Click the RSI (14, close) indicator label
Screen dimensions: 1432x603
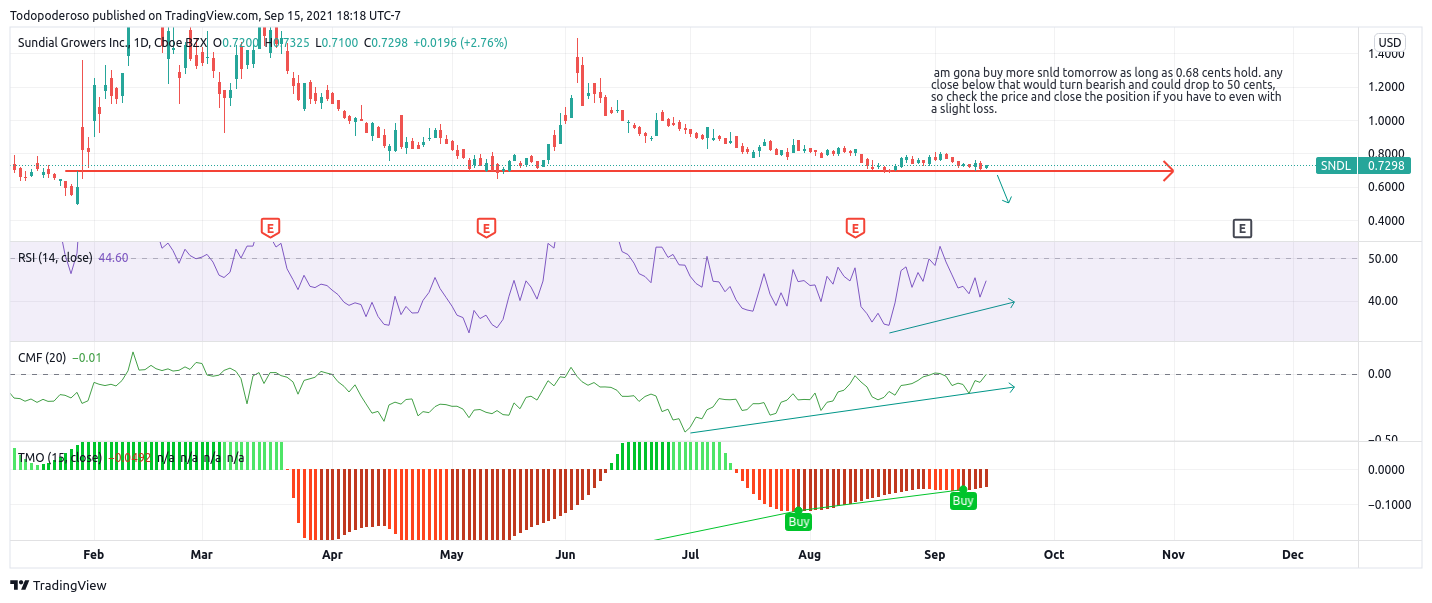(55, 258)
